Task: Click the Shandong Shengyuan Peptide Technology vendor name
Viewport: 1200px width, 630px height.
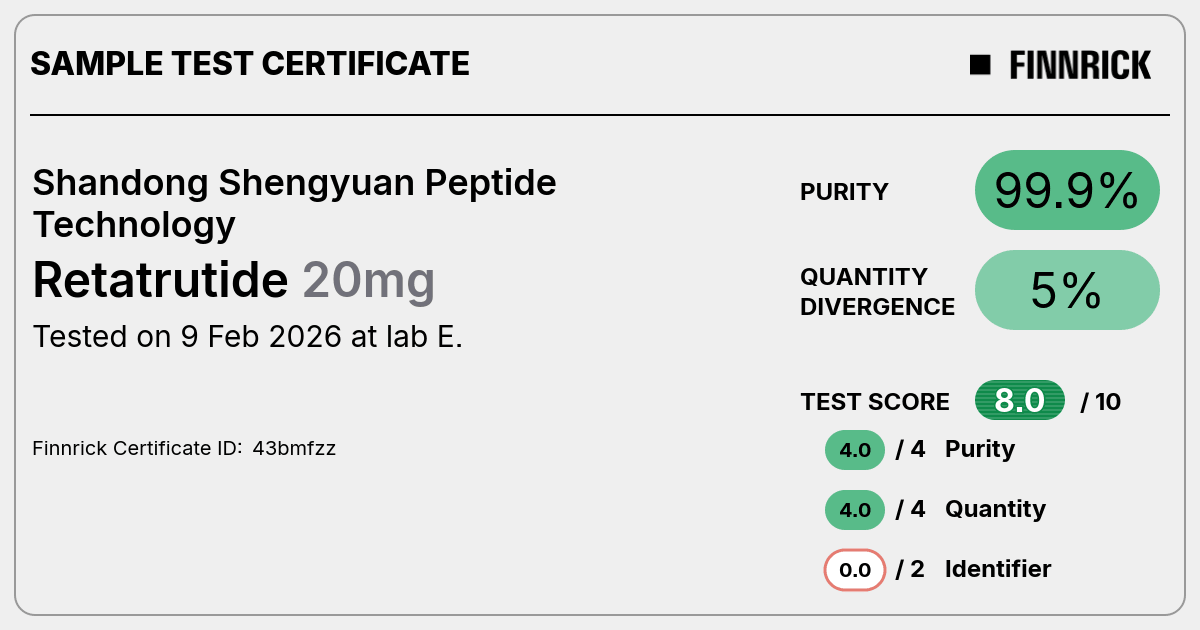Action: tap(295, 203)
